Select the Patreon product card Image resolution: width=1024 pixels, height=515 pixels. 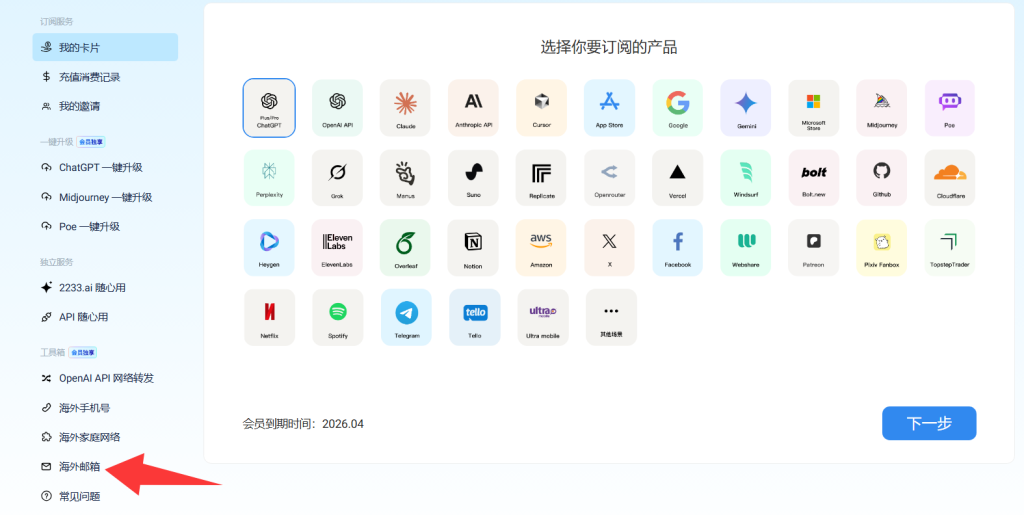(814, 247)
